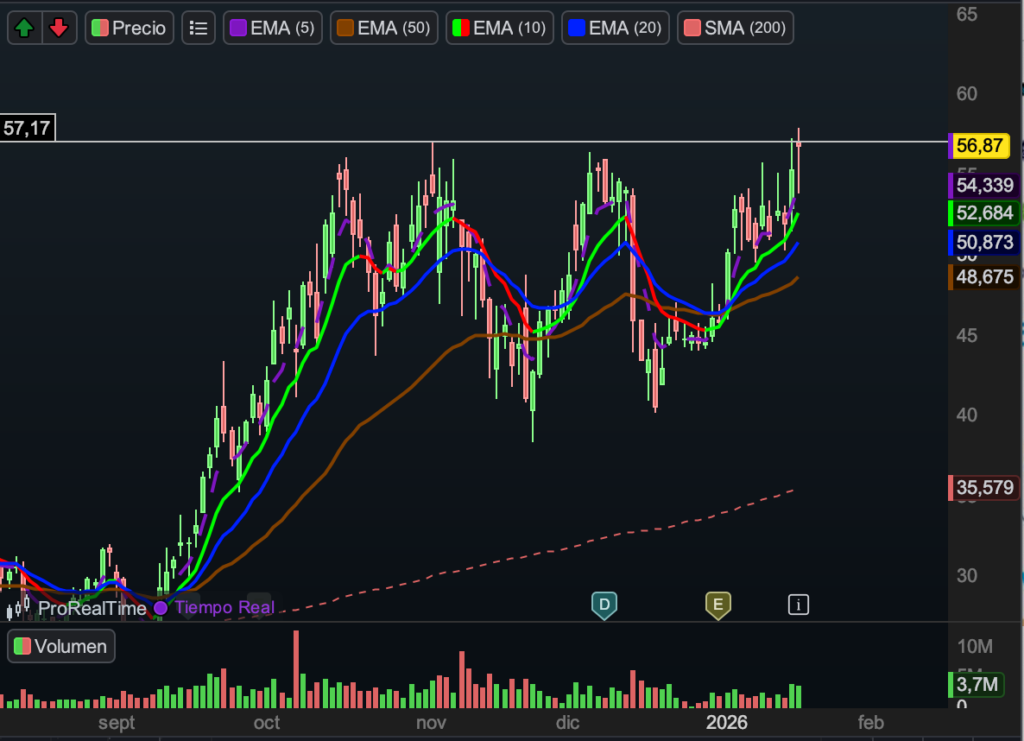Click the Tiempo Real purple status dot

161,608
